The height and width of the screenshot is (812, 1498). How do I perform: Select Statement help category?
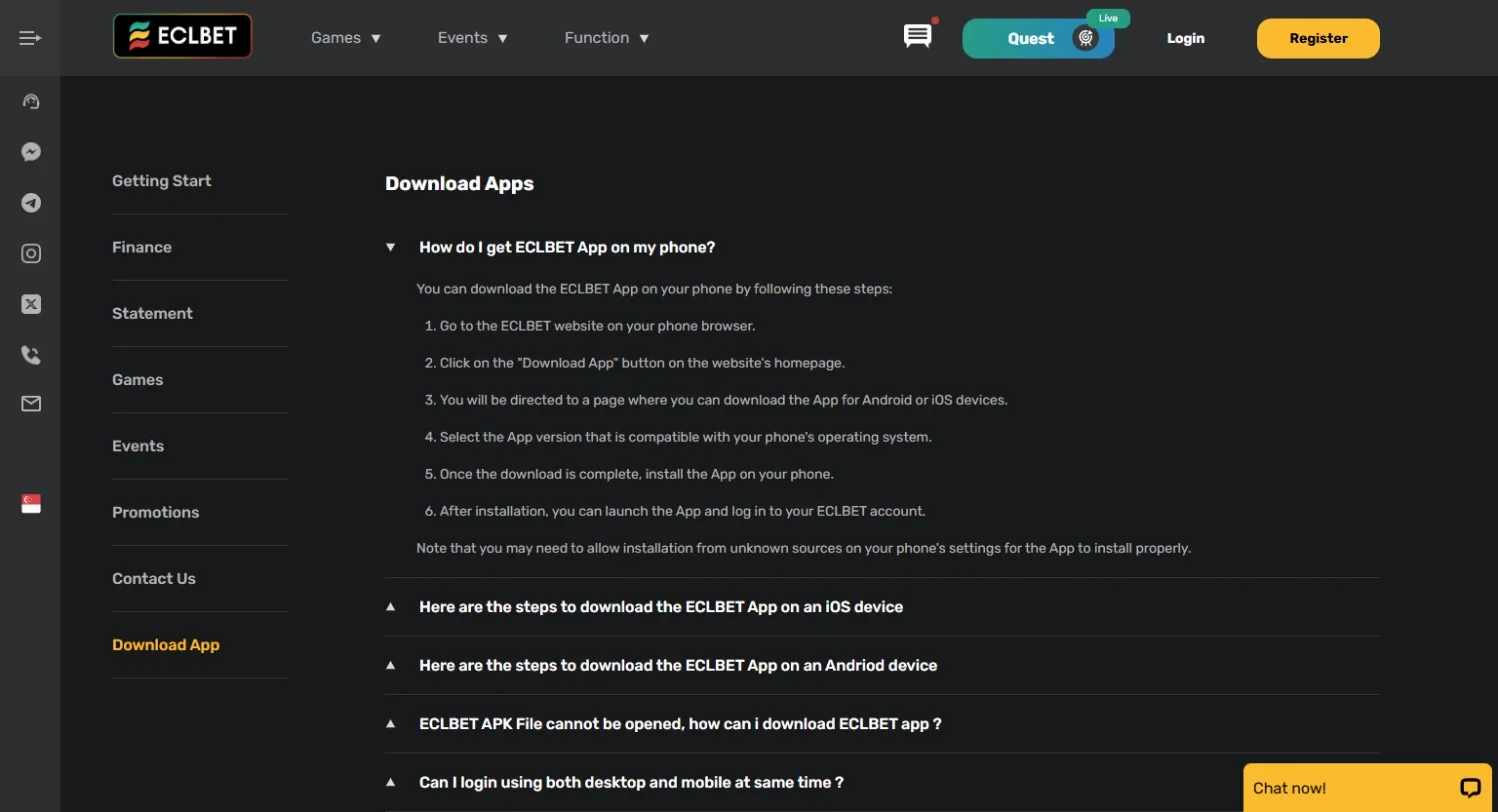(x=152, y=313)
